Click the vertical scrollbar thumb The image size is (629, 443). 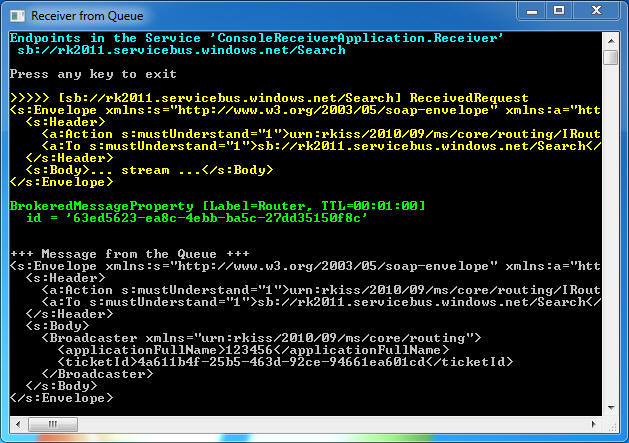[x=611, y=57]
